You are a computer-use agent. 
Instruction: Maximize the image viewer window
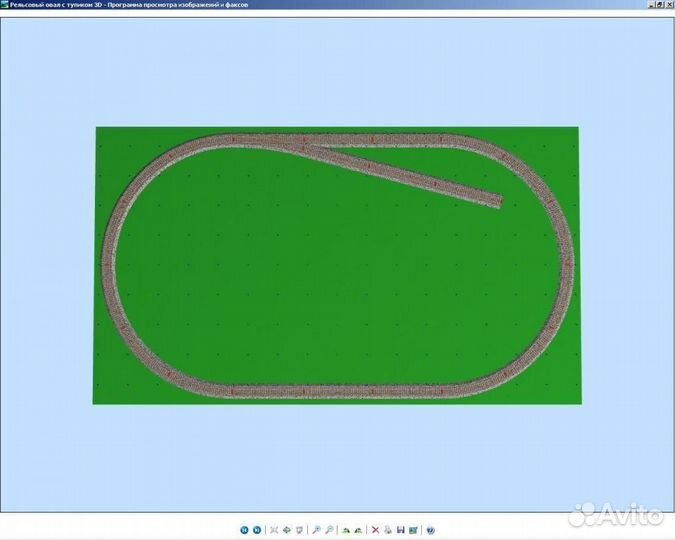point(659,5)
